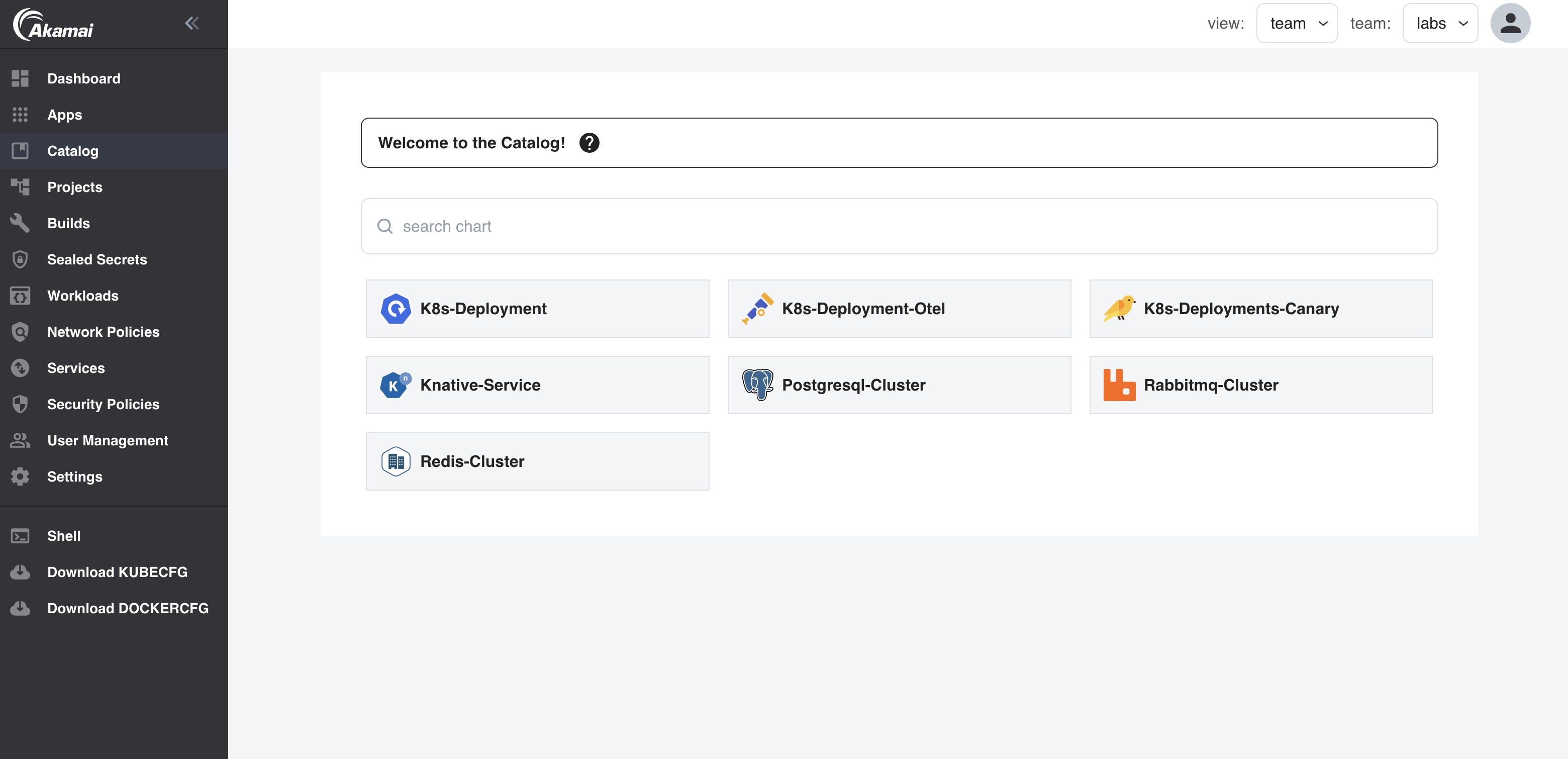Click Download KUBECFG link
The image size is (1568, 759).
click(117, 572)
